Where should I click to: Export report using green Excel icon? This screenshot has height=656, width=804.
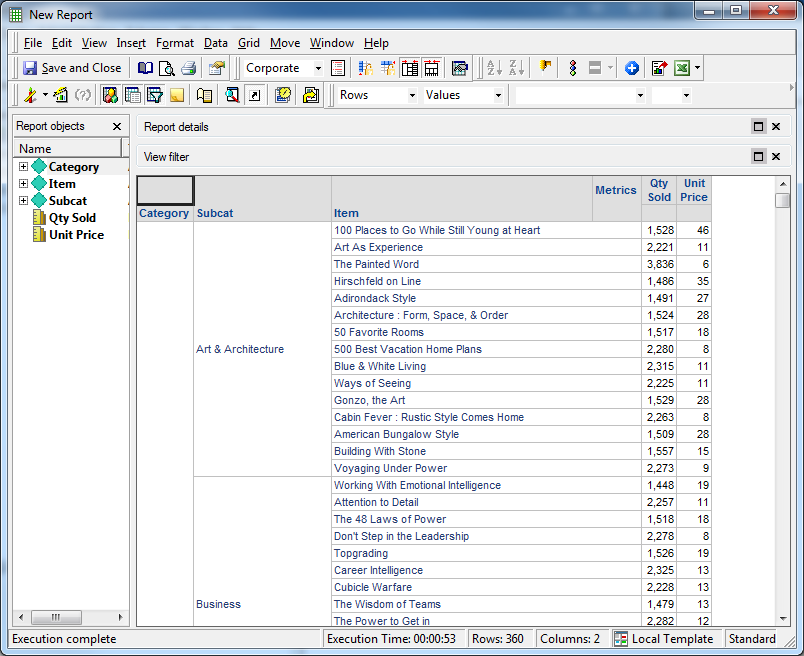tap(682, 68)
